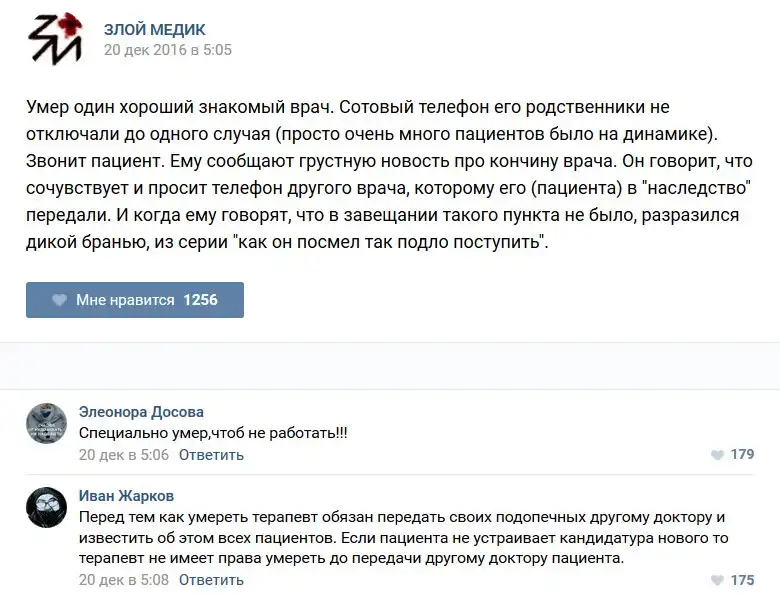Click the 175 likes count

tap(742, 580)
